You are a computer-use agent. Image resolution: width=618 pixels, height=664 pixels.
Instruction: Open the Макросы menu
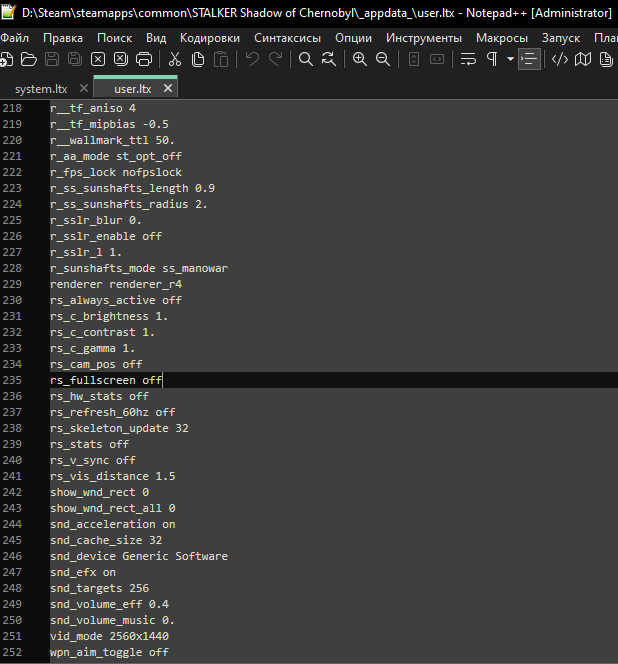coord(502,37)
